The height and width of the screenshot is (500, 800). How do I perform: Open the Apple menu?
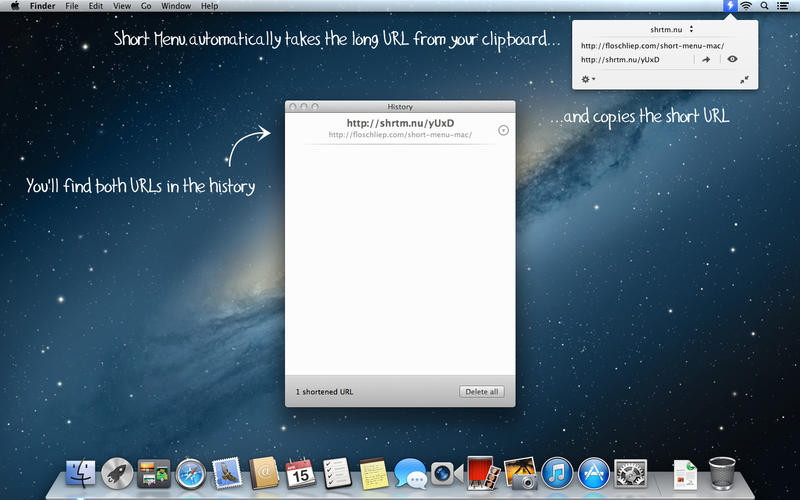pyautogui.click(x=15, y=6)
